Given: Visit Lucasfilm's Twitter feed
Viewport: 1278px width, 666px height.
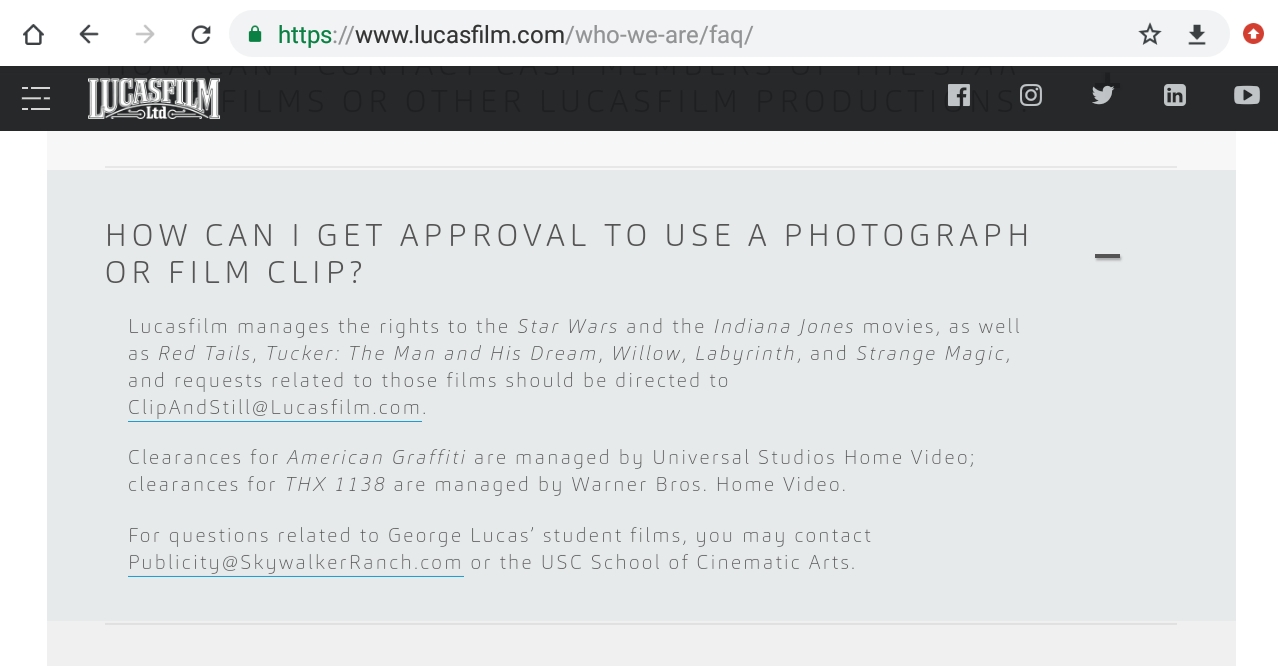Looking at the screenshot, I should tap(1103, 95).
